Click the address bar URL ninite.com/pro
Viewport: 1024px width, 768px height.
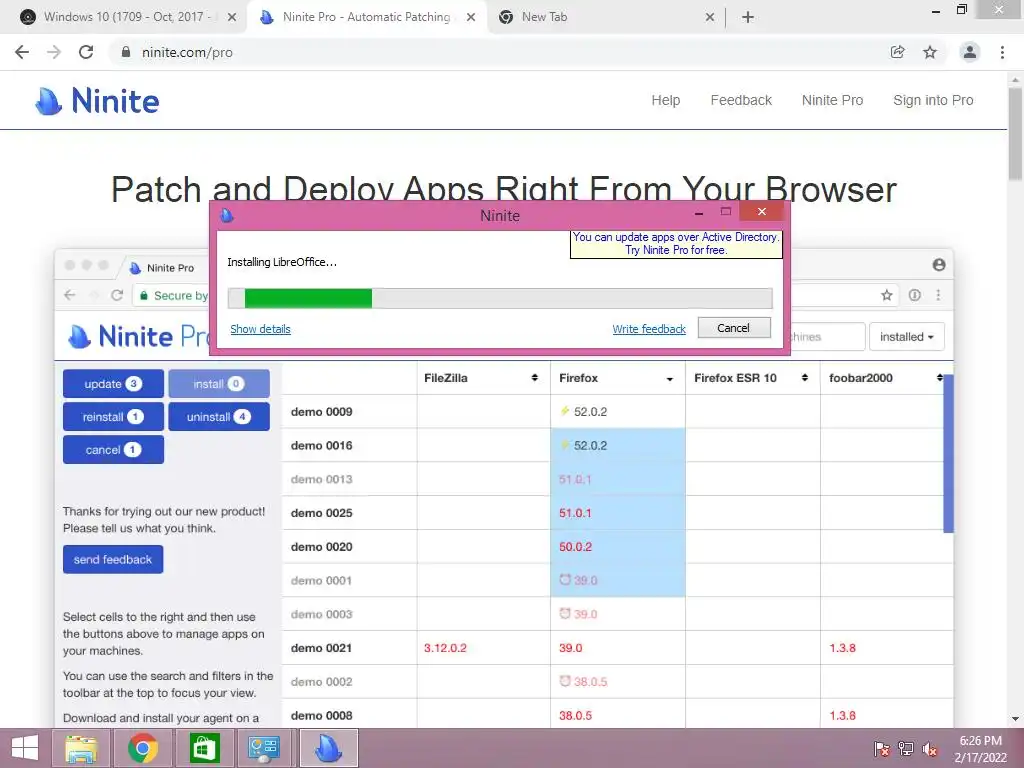click(187, 52)
